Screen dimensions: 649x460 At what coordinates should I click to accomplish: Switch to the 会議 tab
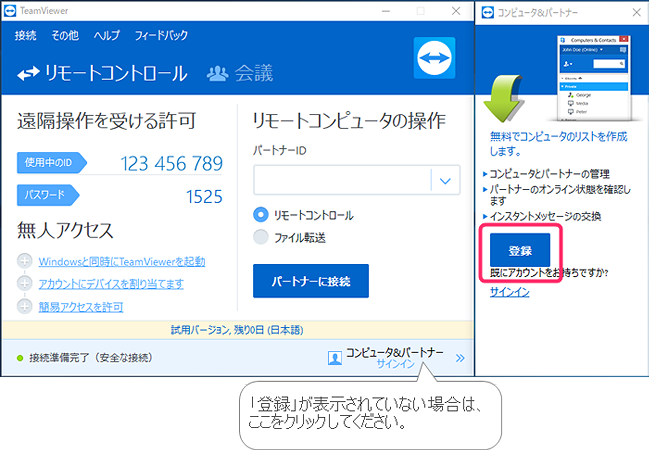pyautogui.click(x=240, y=74)
